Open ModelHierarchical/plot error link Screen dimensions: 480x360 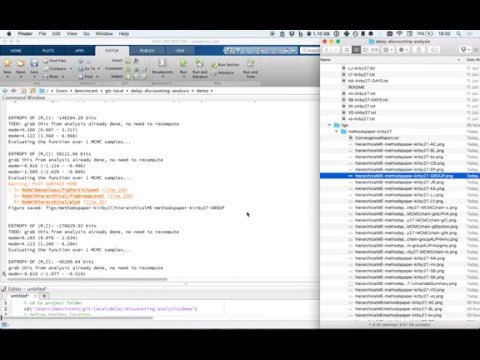(x=51, y=202)
